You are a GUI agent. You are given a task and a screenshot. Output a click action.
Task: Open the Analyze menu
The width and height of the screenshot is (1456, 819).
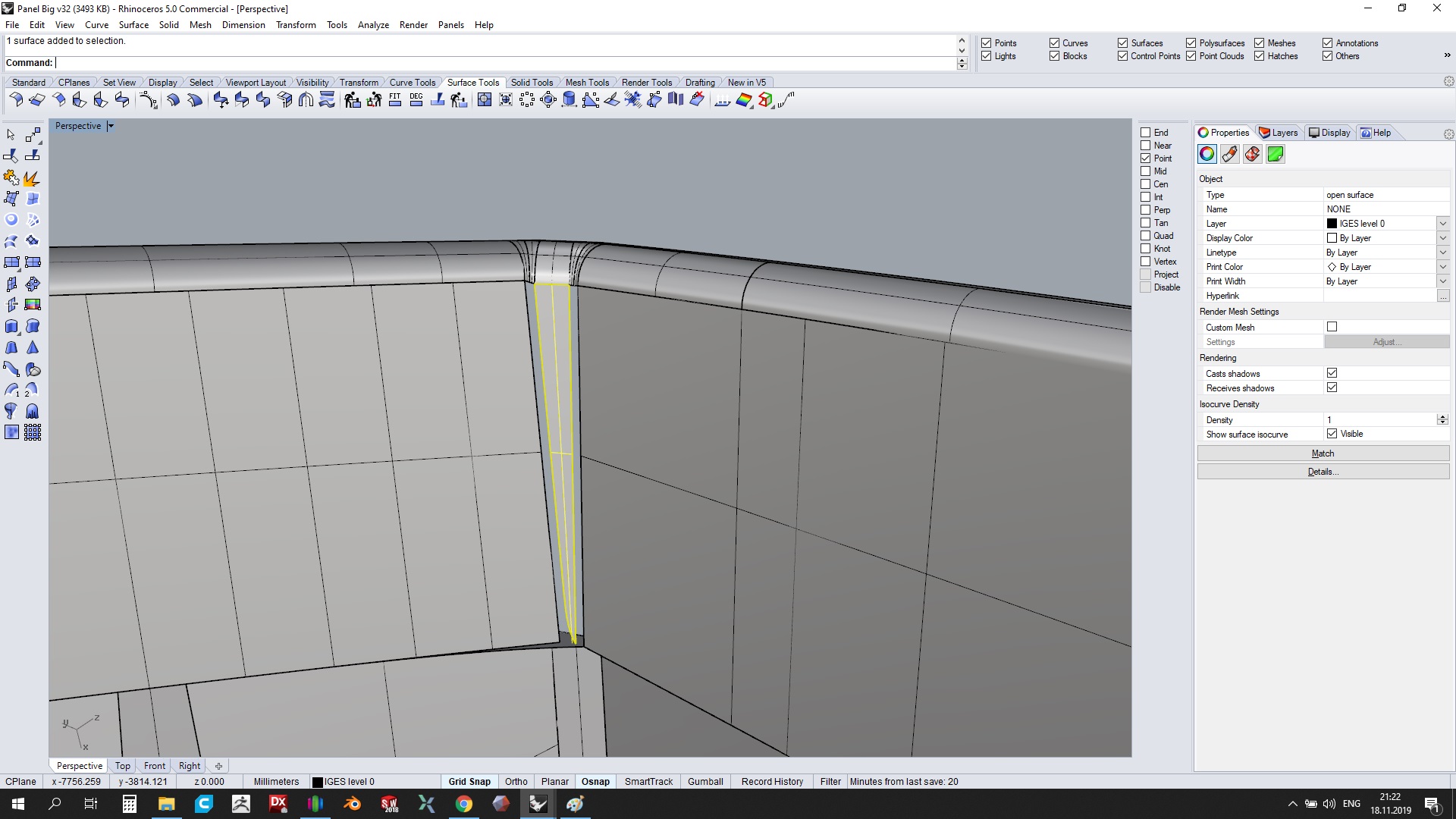[373, 25]
